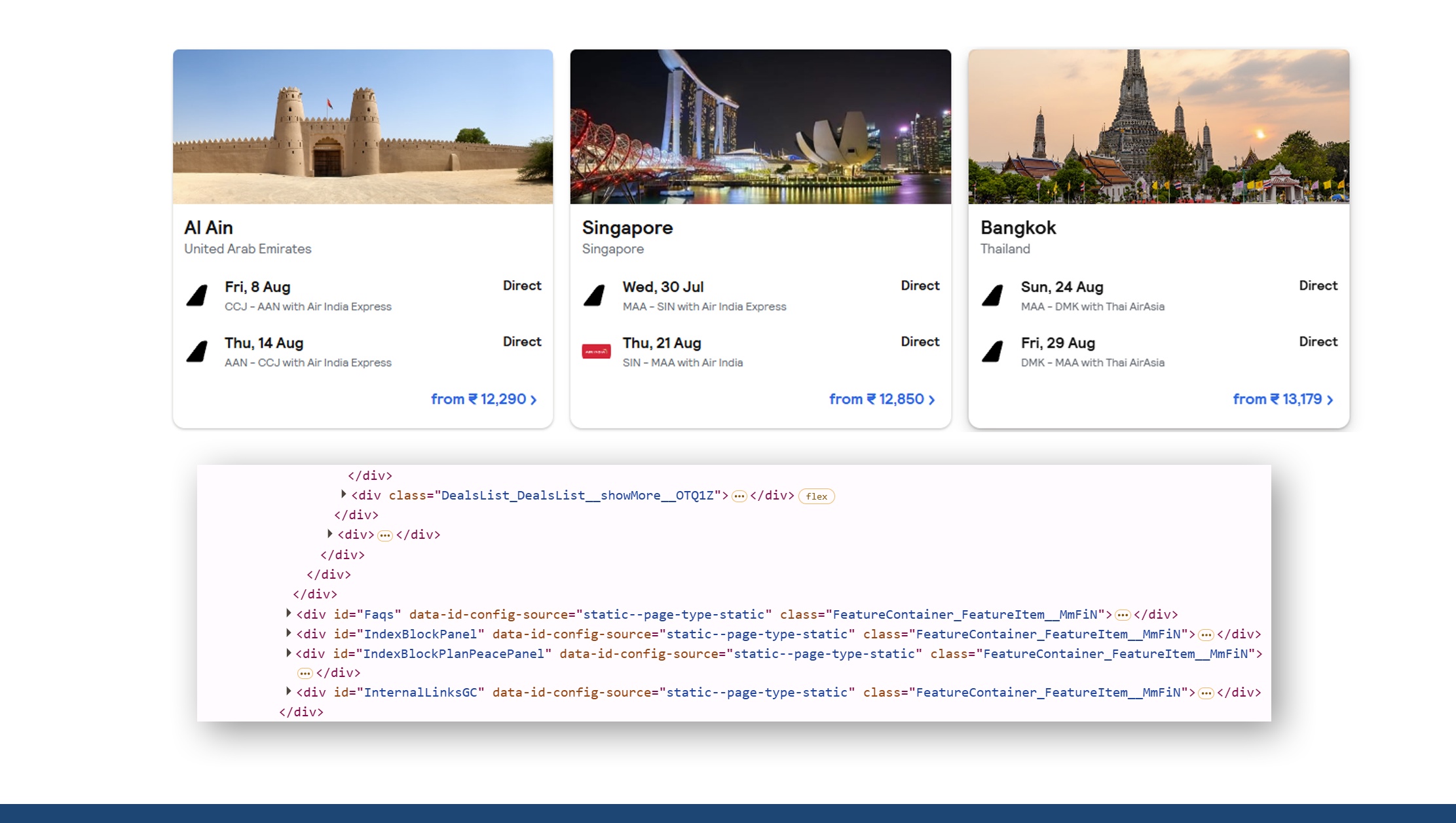Click chevron arrow beside ₹ 13,179 price
The height and width of the screenshot is (823, 1456).
coord(1330,399)
